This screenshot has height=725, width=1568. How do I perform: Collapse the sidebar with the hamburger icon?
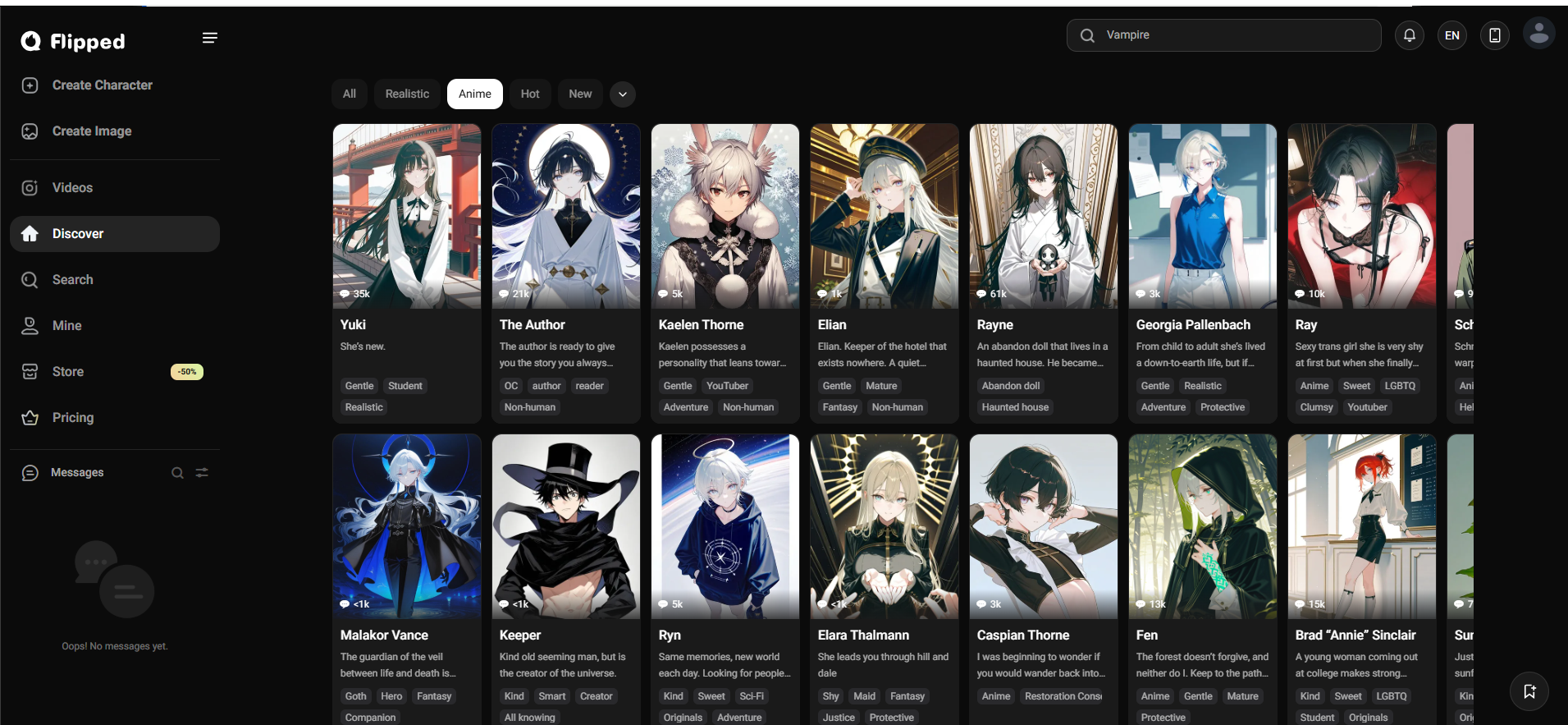tap(210, 38)
